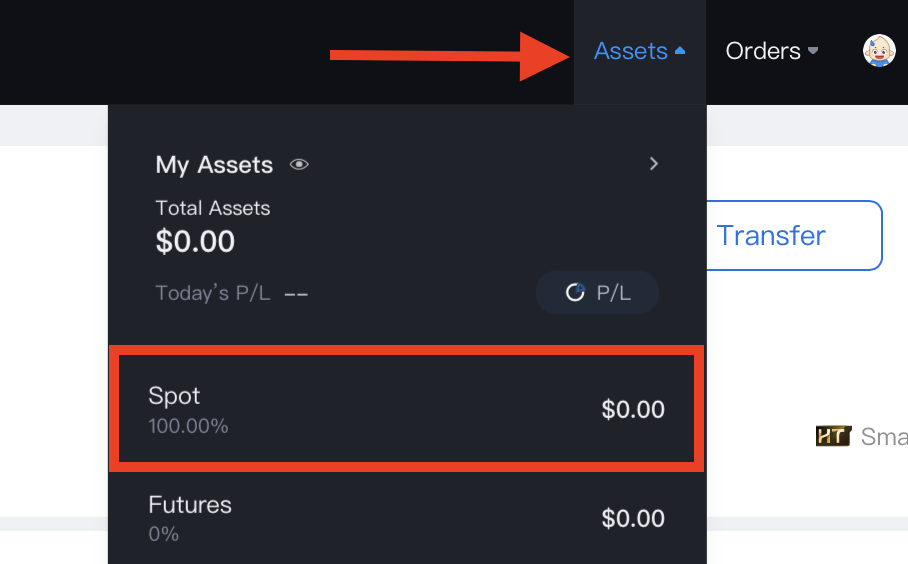This screenshot has height=564, width=908.
Task: Click the pie chart icon beside P/L
Action: [x=575, y=292]
